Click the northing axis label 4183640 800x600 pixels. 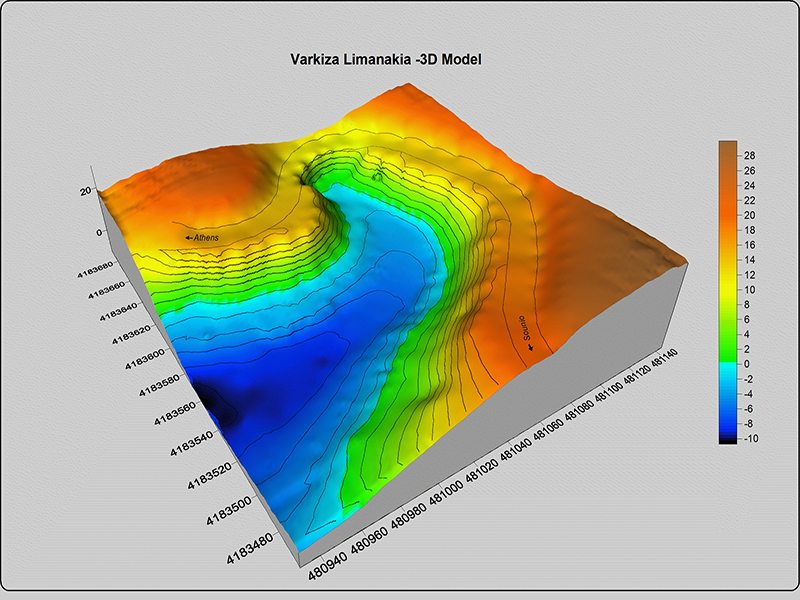pos(118,312)
